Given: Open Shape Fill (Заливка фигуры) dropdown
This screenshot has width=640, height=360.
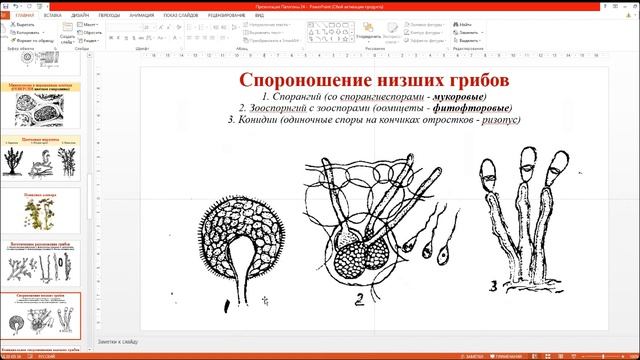Looking at the screenshot, I should (424, 24).
